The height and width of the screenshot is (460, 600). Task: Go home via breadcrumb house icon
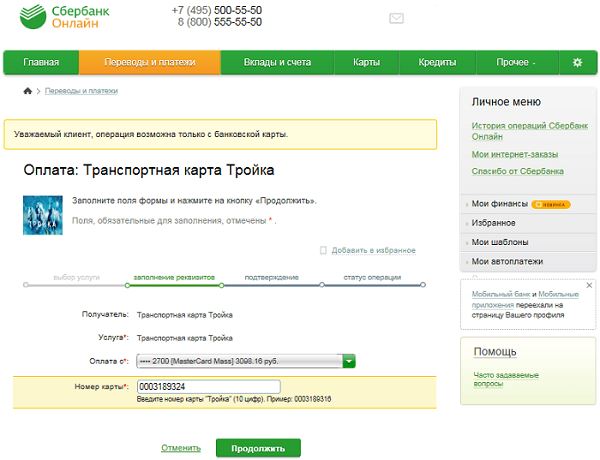click(x=28, y=91)
